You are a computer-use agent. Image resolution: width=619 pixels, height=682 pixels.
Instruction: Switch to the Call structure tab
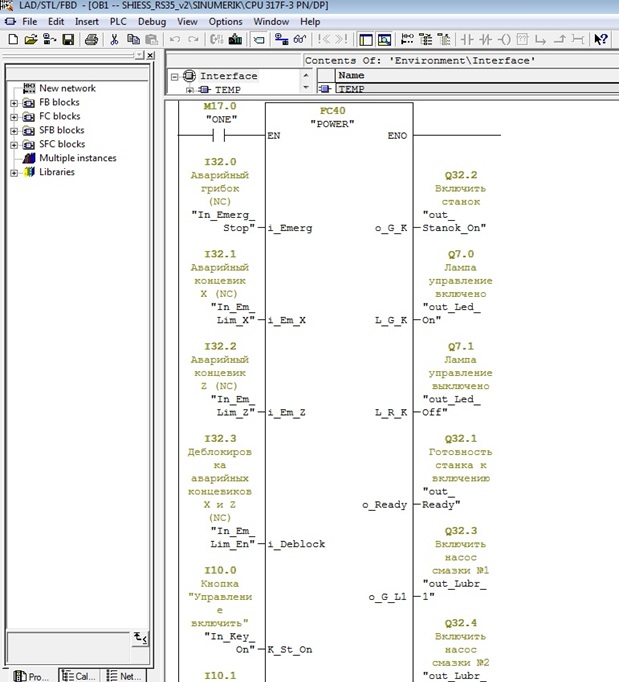pos(80,676)
